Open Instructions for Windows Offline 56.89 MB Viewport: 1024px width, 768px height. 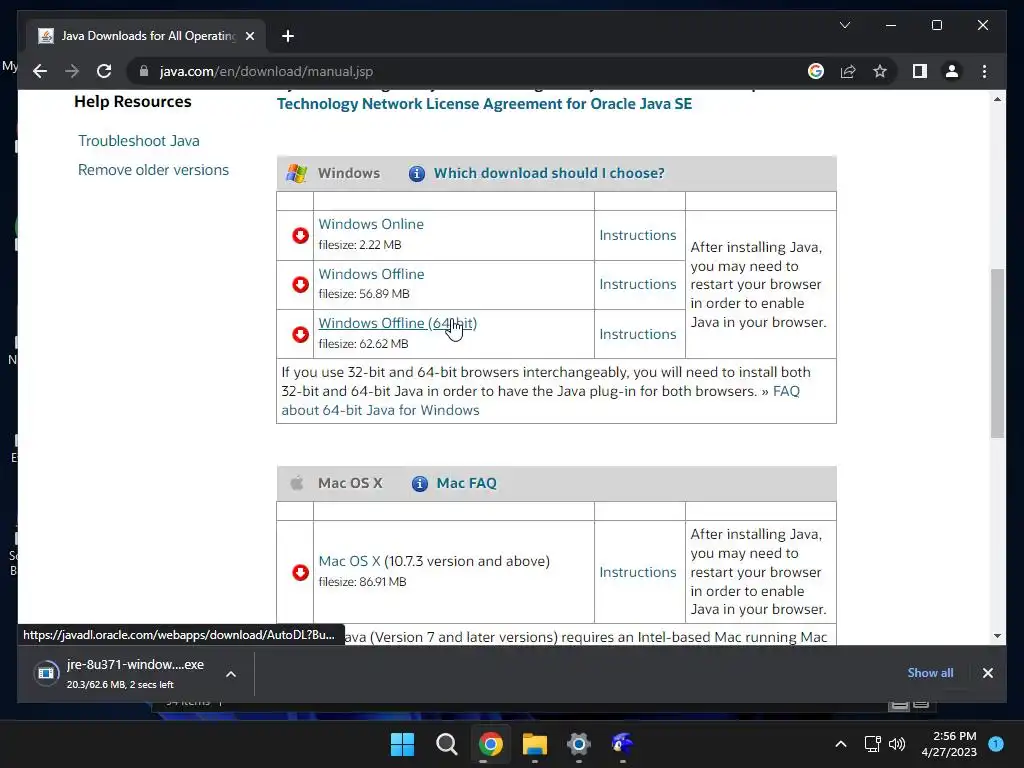coord(638,284)
